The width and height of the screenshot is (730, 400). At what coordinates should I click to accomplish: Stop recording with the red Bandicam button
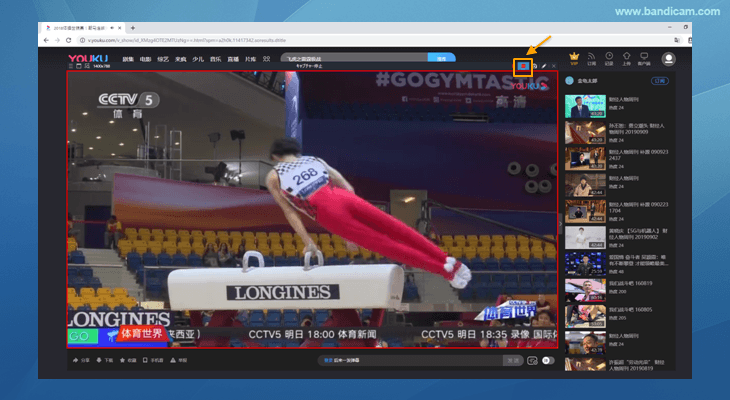(x=523, y=67)
